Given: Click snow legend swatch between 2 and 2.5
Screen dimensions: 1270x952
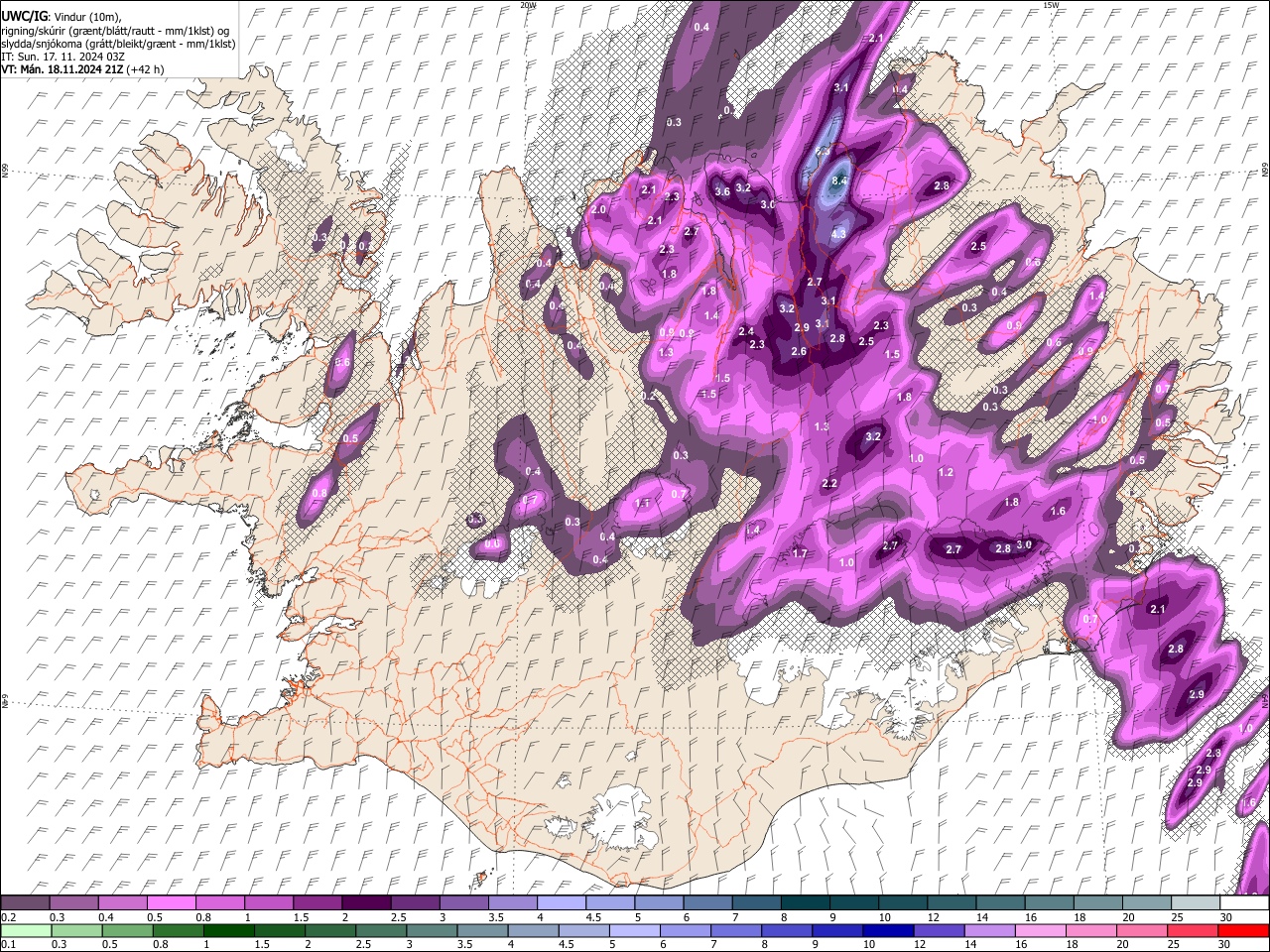Looking at the screenshot, I should [x=366, y=903].
